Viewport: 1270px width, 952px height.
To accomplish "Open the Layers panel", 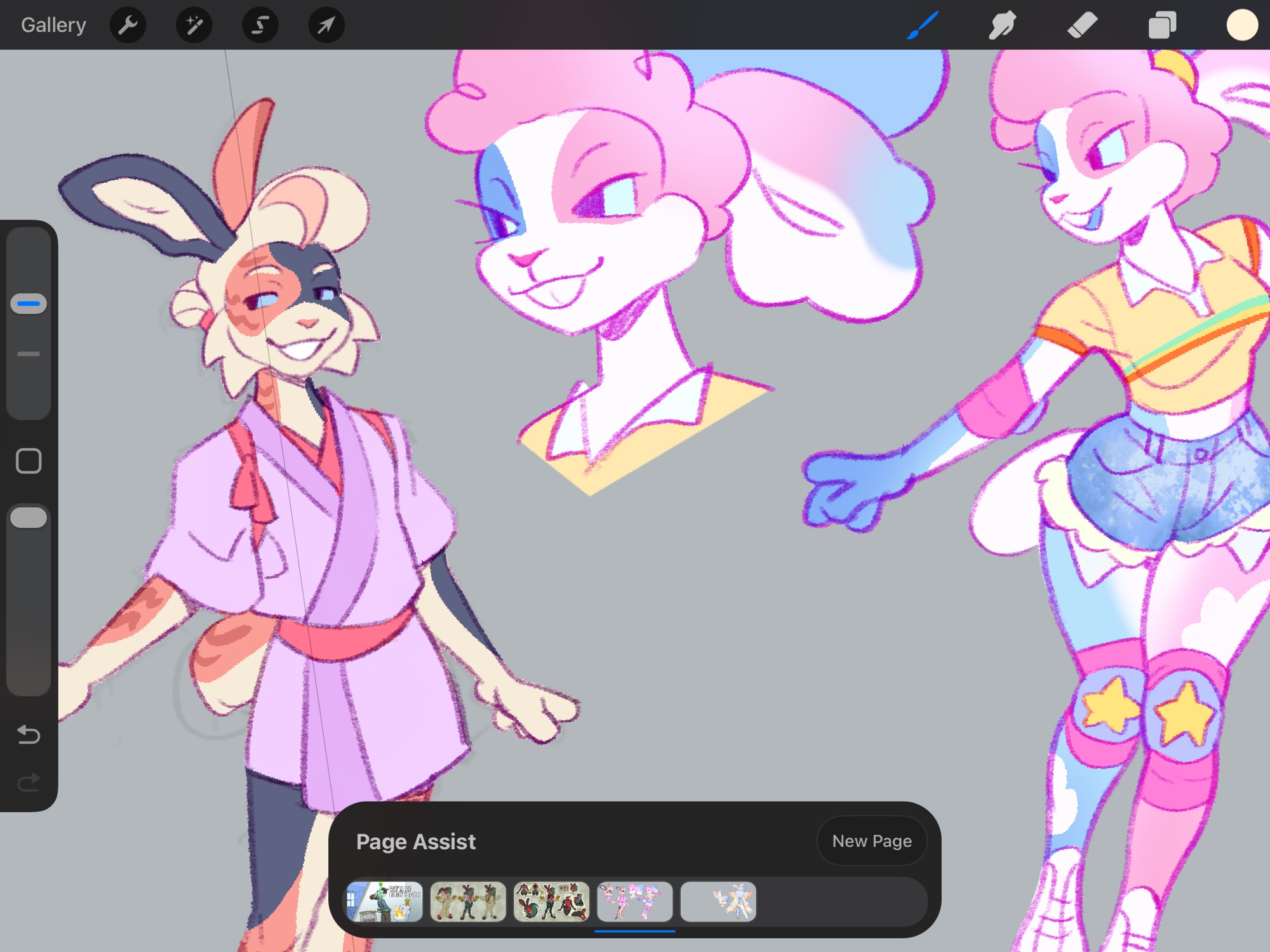I will 1162,25.
